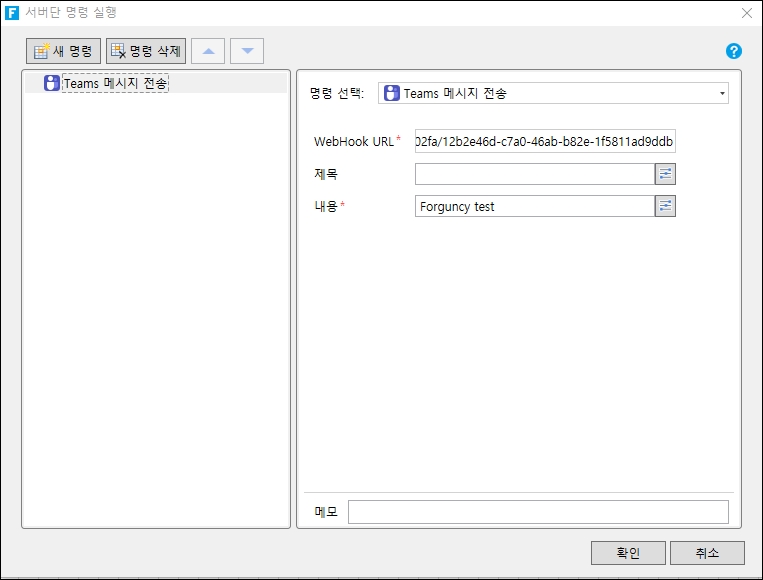The width and height of the screenshot is (763, 580).
Task: Move the command up with the up arrow
Action: (x=208, y=51)
